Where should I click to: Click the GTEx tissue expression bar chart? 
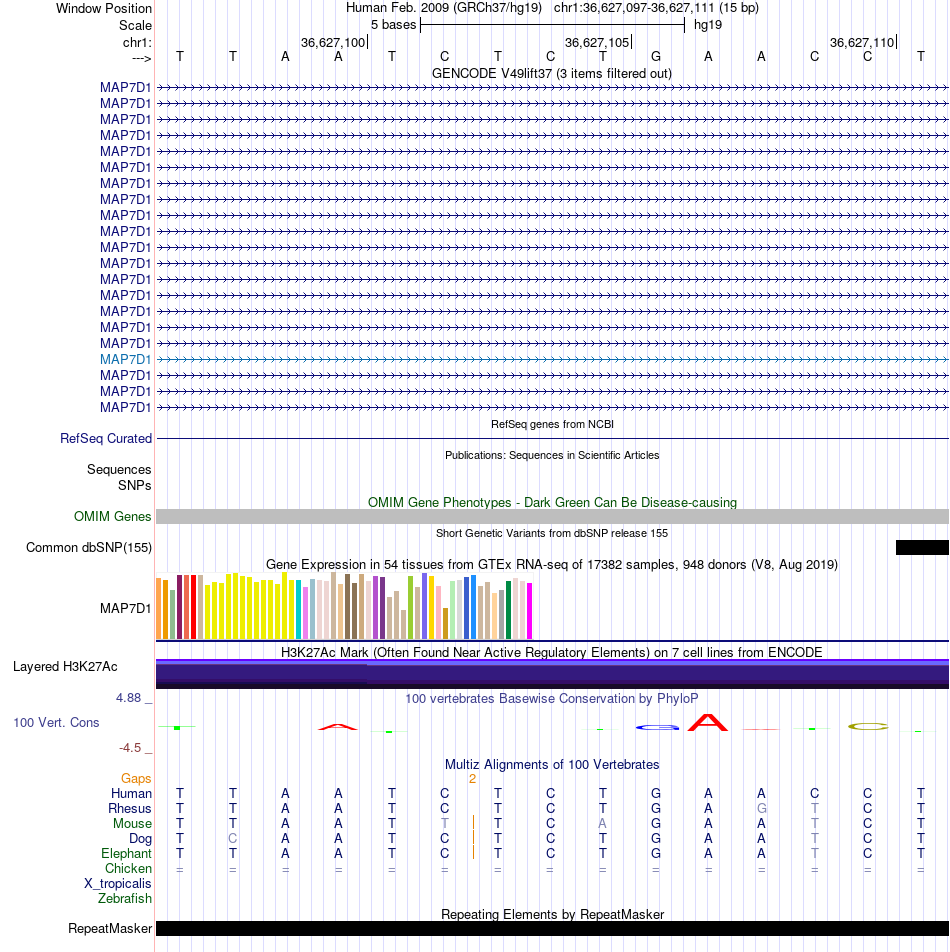pyautogui.click(x=344, y=605)
